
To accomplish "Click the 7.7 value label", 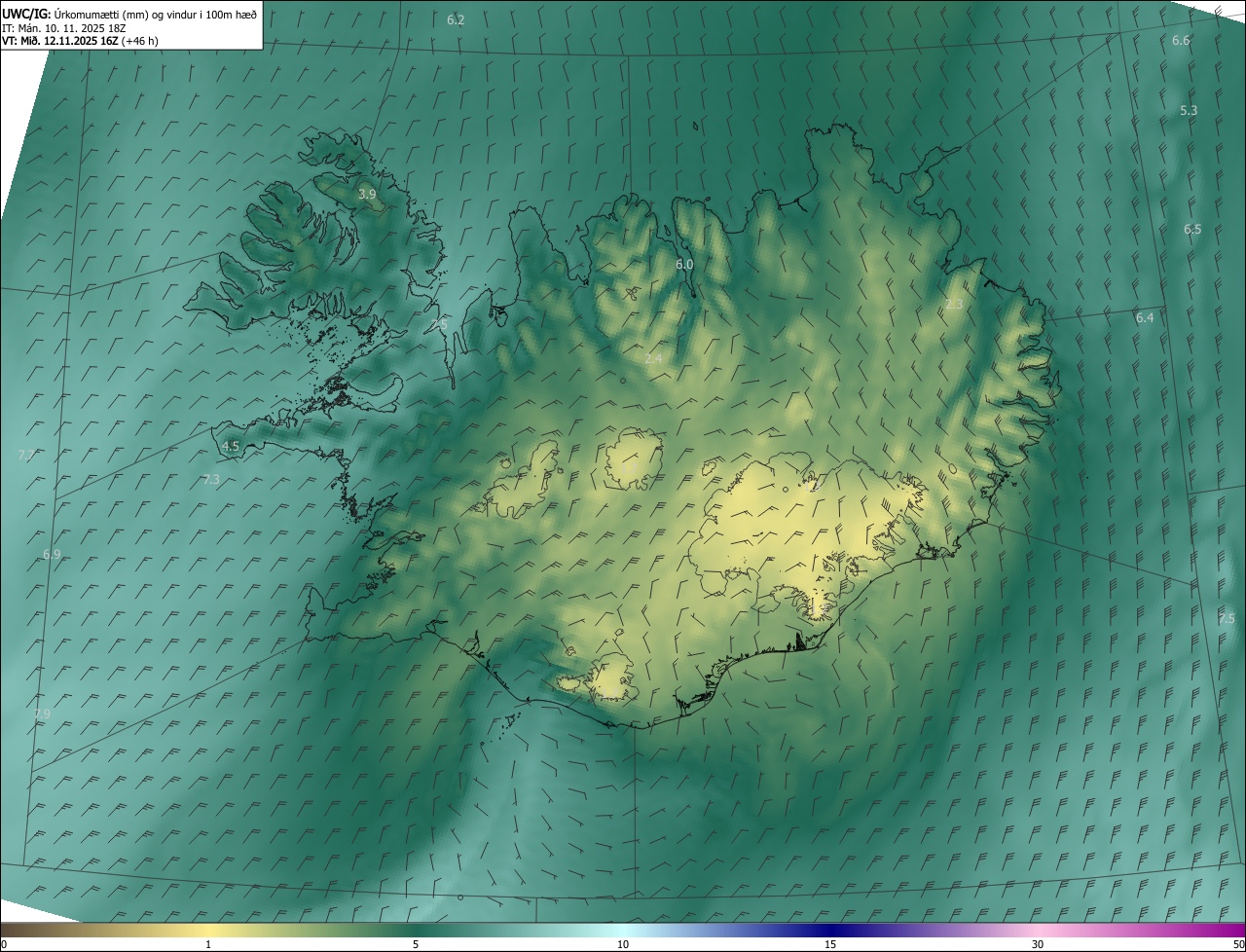I will (25, 456).
